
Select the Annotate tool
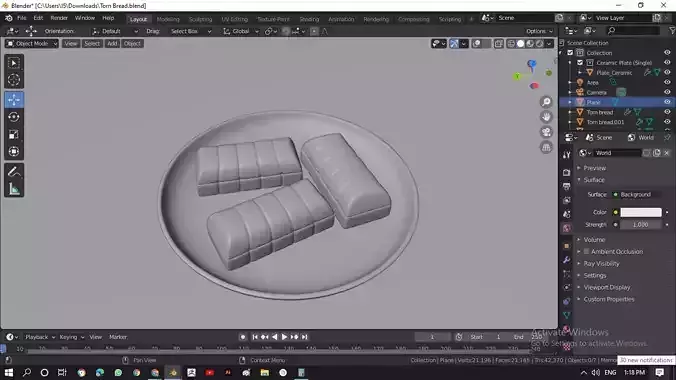tap(14, 172)
